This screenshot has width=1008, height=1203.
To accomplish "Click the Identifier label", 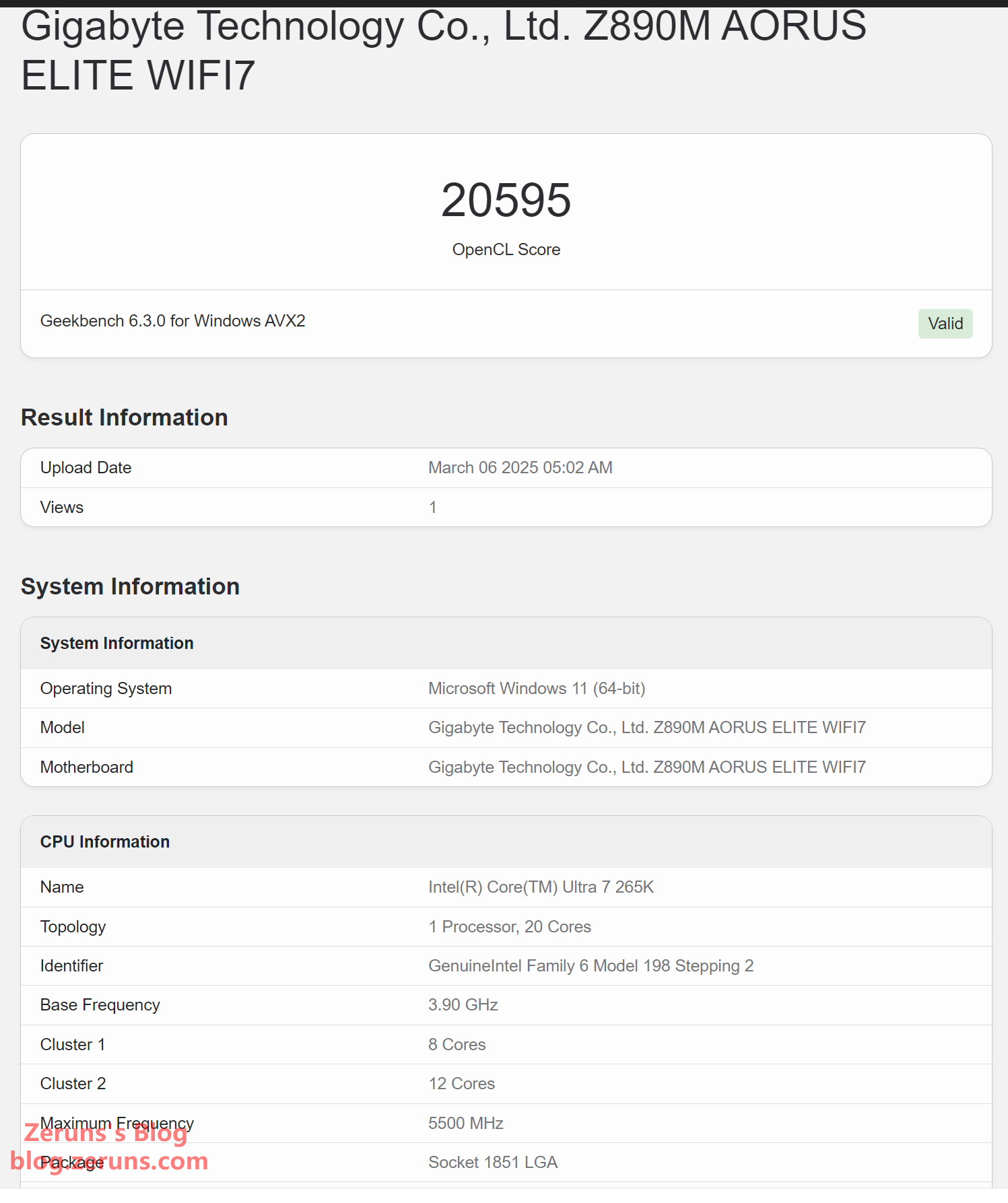I will (71, 966).
